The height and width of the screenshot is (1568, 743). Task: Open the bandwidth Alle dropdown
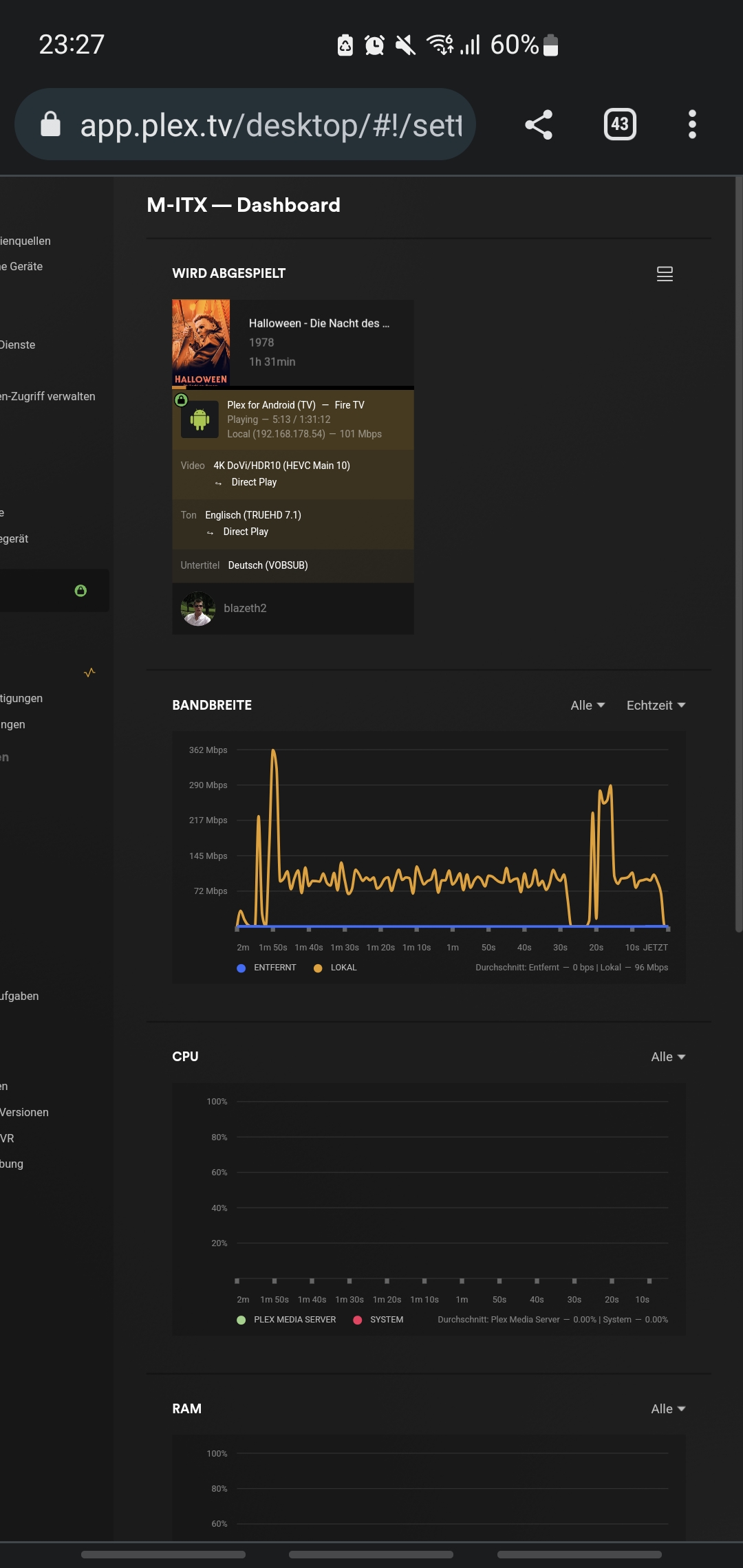[588, 706]
